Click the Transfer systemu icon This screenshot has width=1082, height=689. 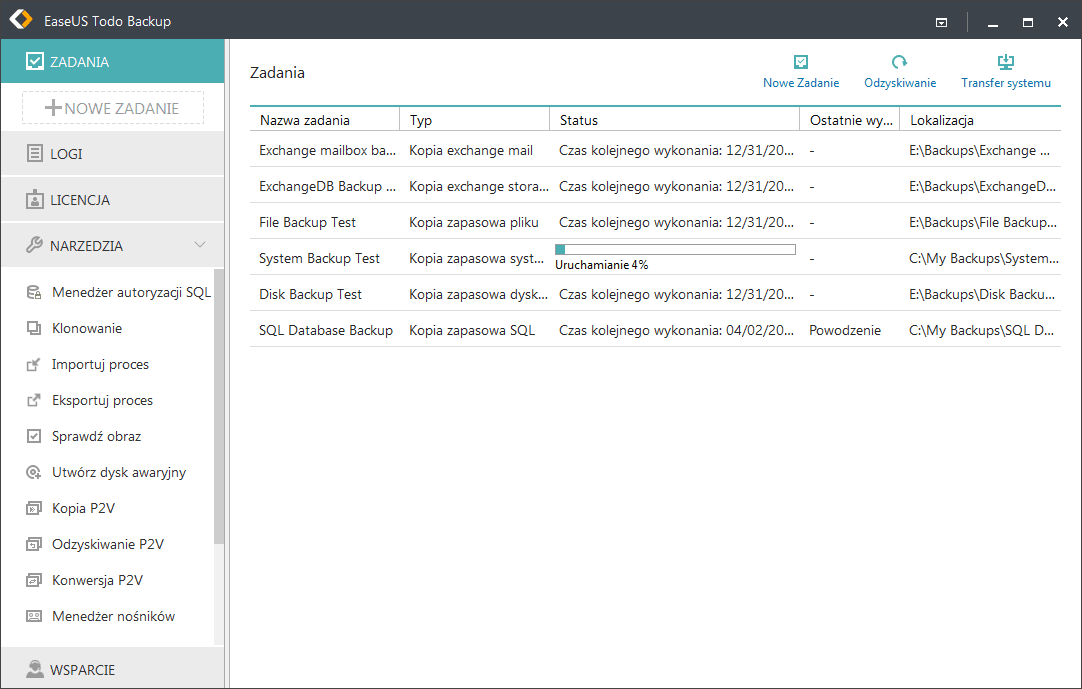[x=1005, y=63]
